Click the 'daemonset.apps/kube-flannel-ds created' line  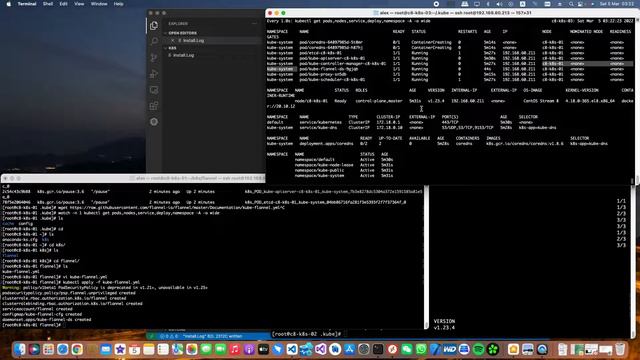tap(47, 320)
